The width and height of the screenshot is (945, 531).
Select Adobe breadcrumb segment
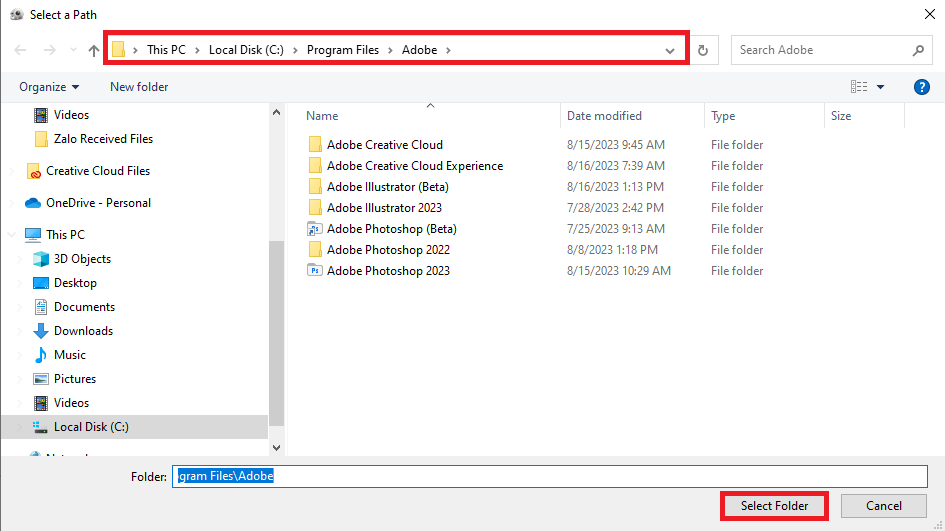click(419, 50)
